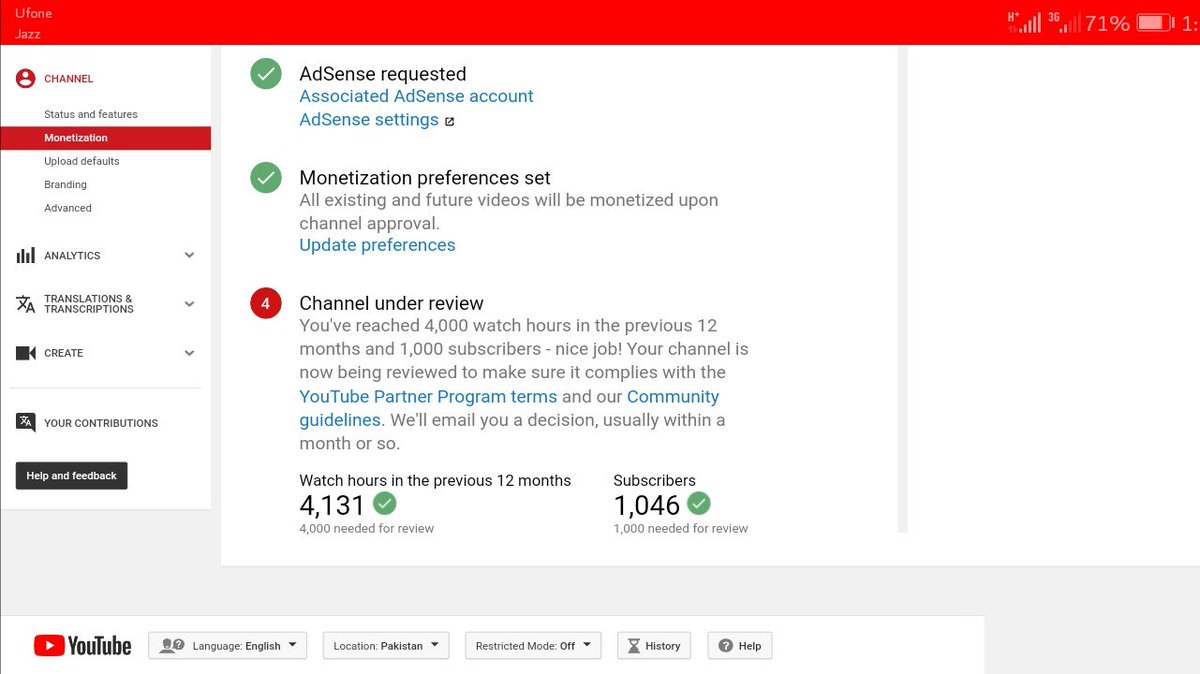Click '4,000 needed for review' text
Viewport: 1200px width, 674px height.
point(367,528)
